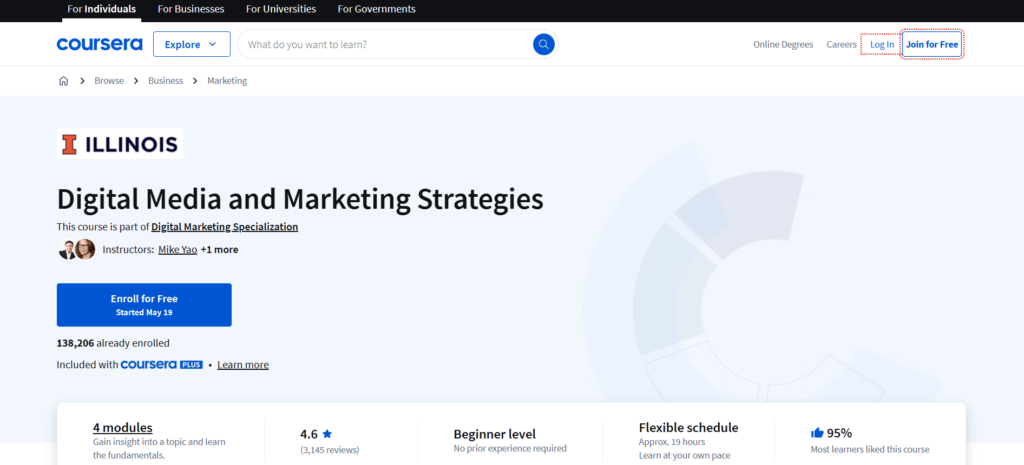
Task: Go to Browse breadcrumb
Action: (109, 81)
